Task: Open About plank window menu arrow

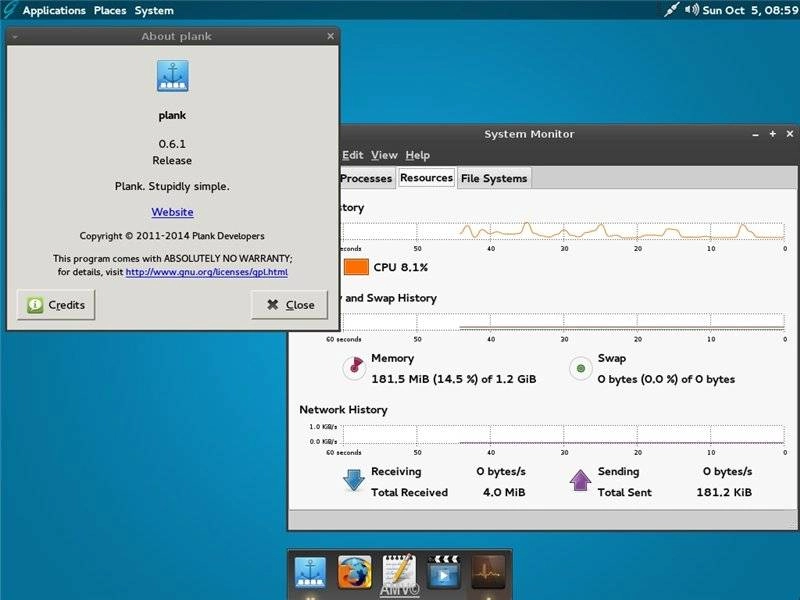Action: click(15, 36)
